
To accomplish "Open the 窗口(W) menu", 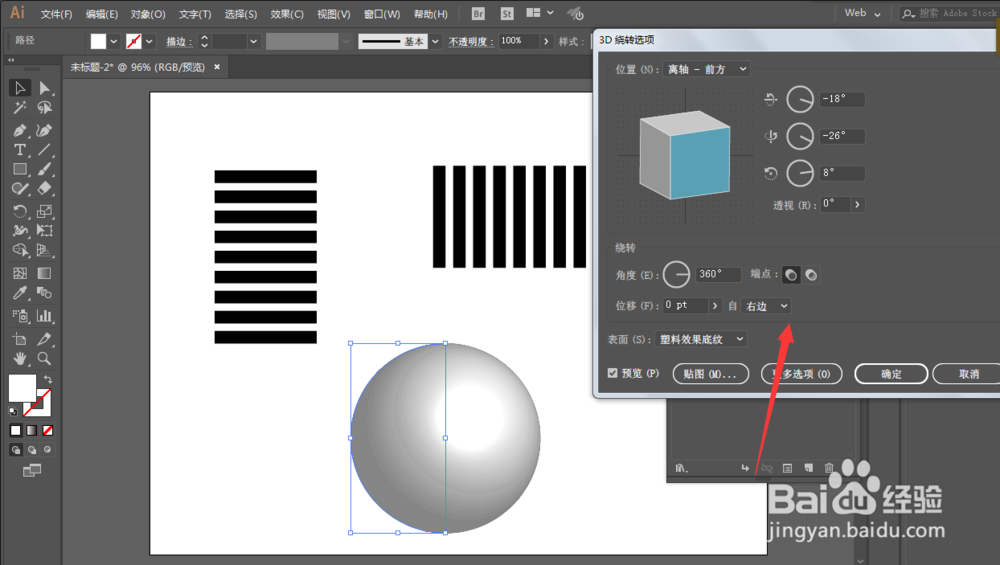I will [x=381, y=14].
